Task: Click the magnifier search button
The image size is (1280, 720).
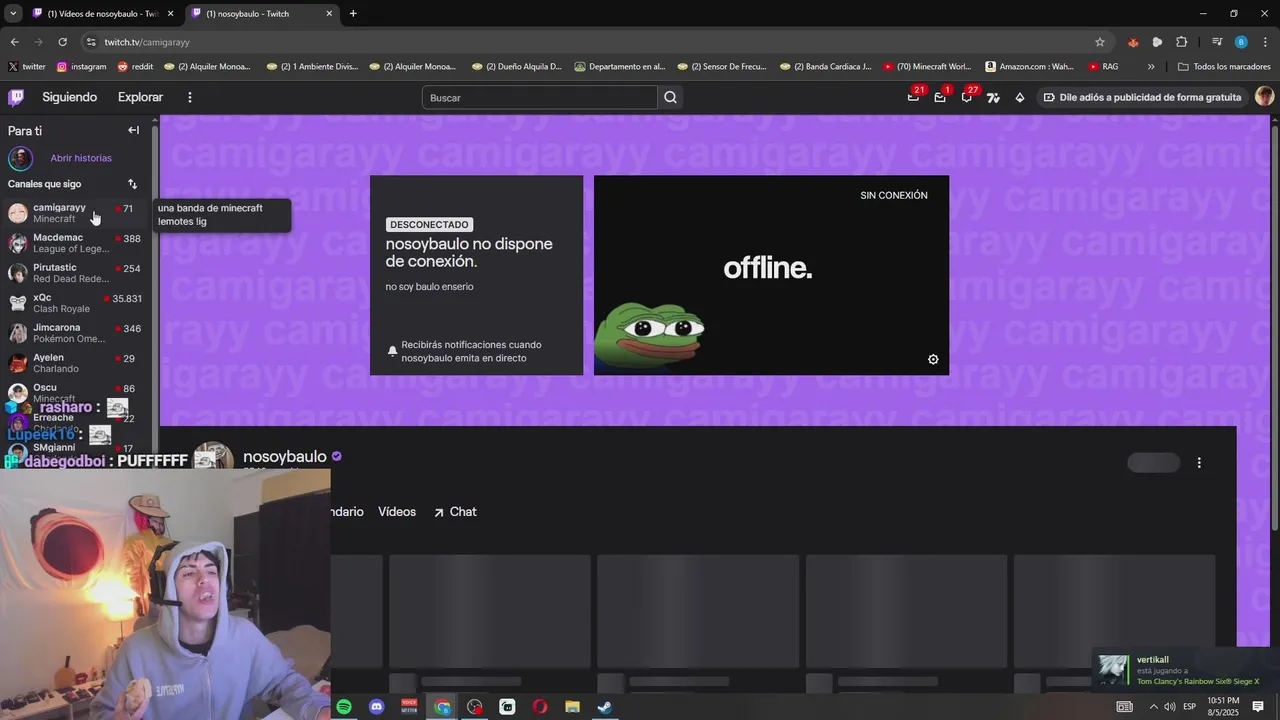Action: [670, 98]
